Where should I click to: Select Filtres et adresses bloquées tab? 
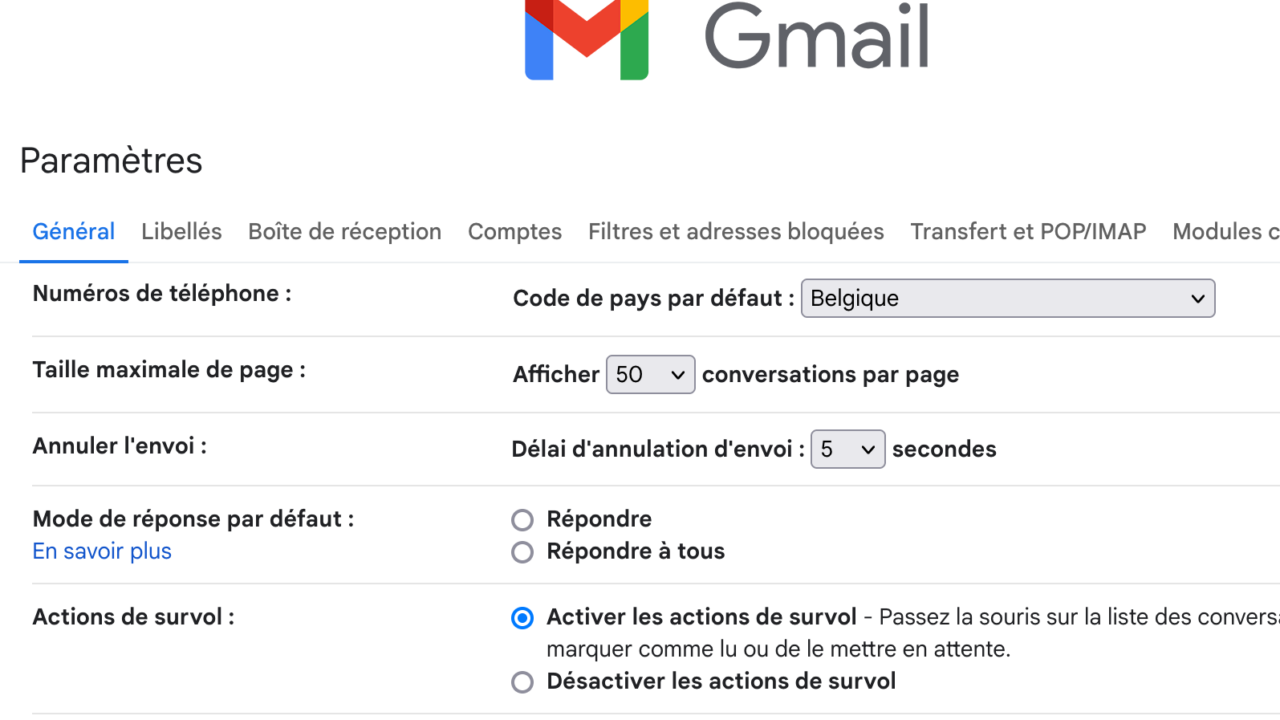point(736,232)
